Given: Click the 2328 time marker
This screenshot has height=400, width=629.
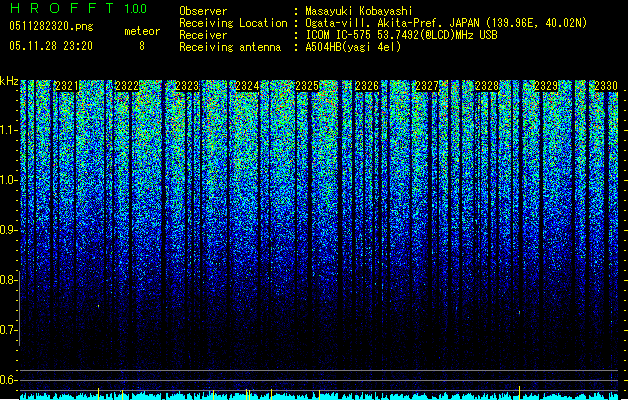Looking at the screenshot, I should (x=487, y=86).
